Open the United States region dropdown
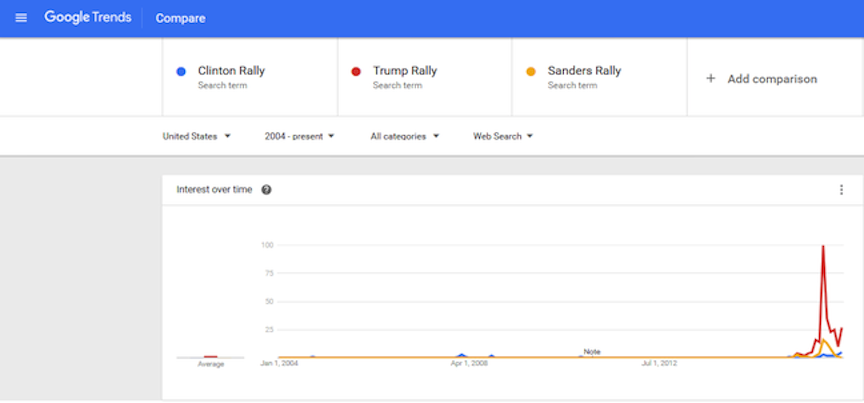This screenshot has width=864, height=403. point(196,136)
